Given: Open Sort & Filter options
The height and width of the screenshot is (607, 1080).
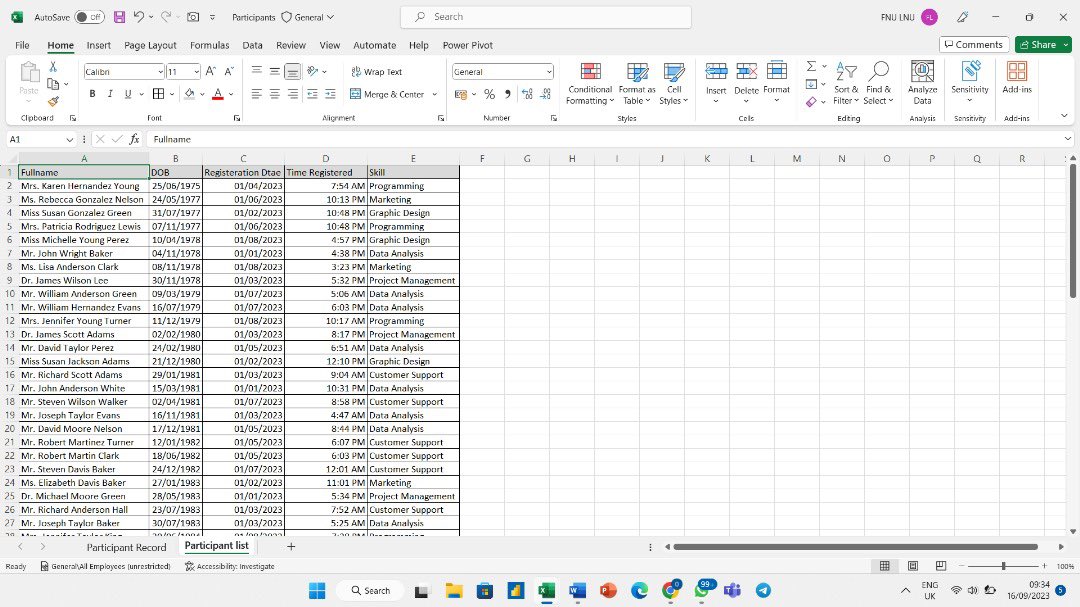Looking at the screenshot, I should pyautogui.click(x=845, y=86).
